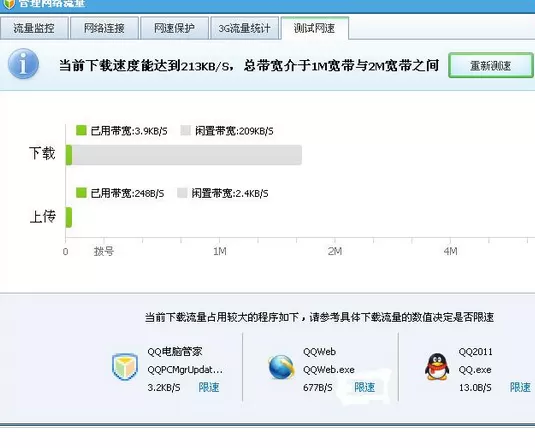Click the download bandwidth progress bar
The width and height of the screenshot is (535, 448).
pos(184,155)
